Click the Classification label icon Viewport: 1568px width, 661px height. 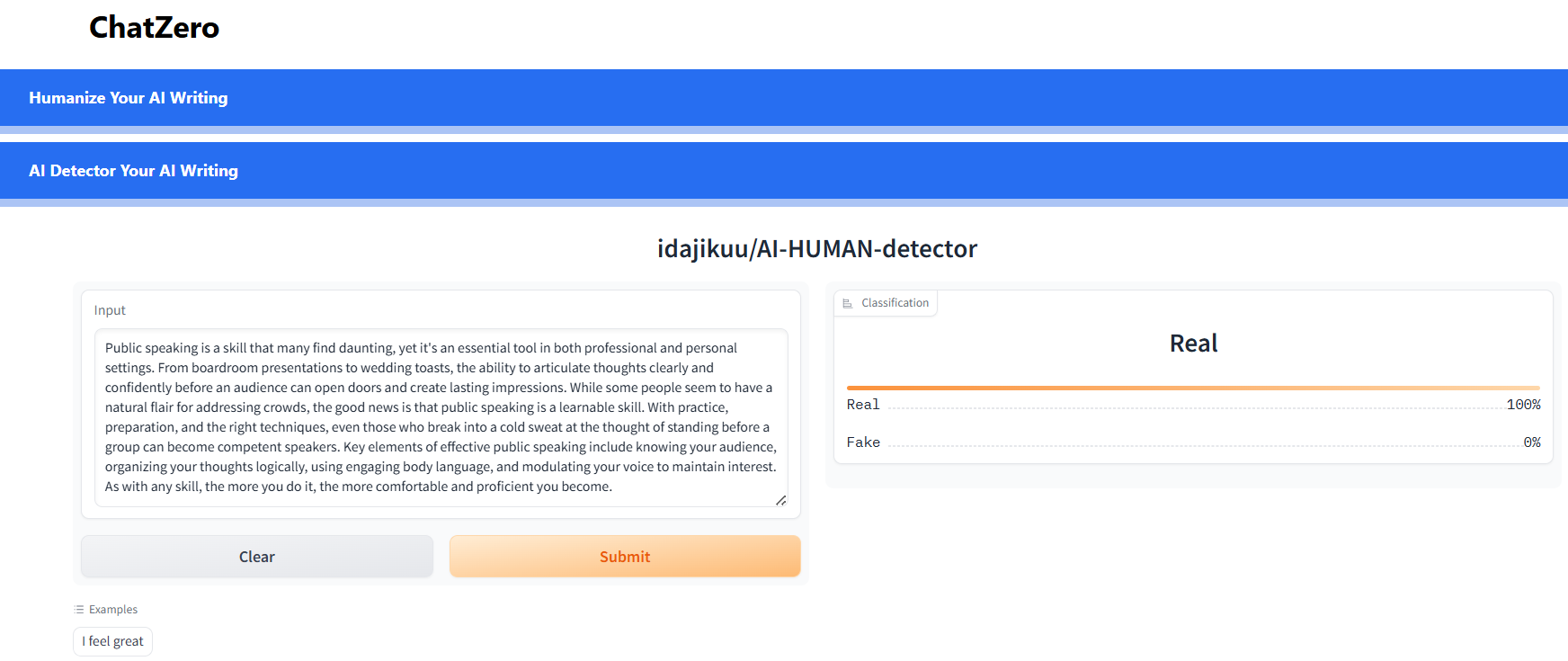[847, 303]
